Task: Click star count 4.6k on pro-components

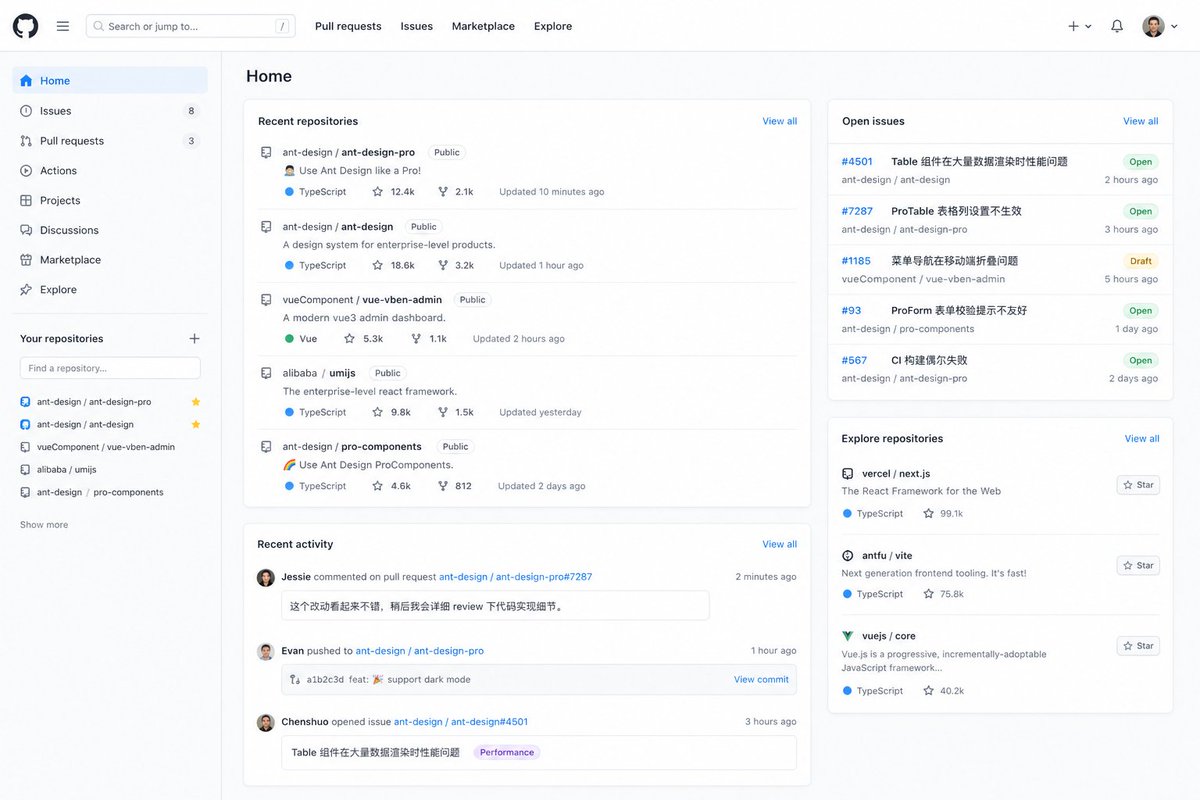Action: click(391, 486)
